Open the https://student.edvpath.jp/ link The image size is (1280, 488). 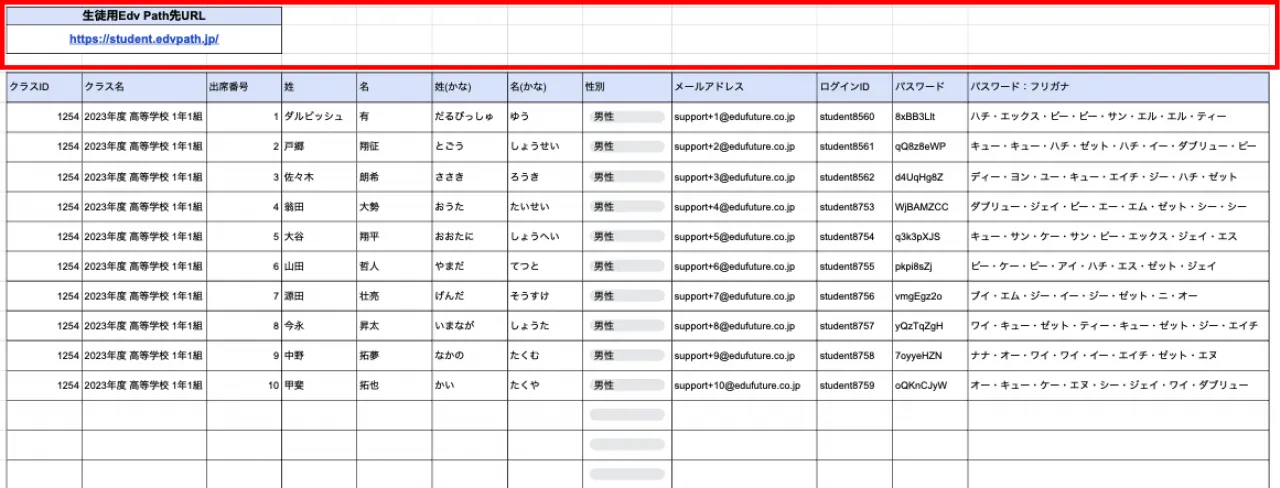[x=144, y=39]
